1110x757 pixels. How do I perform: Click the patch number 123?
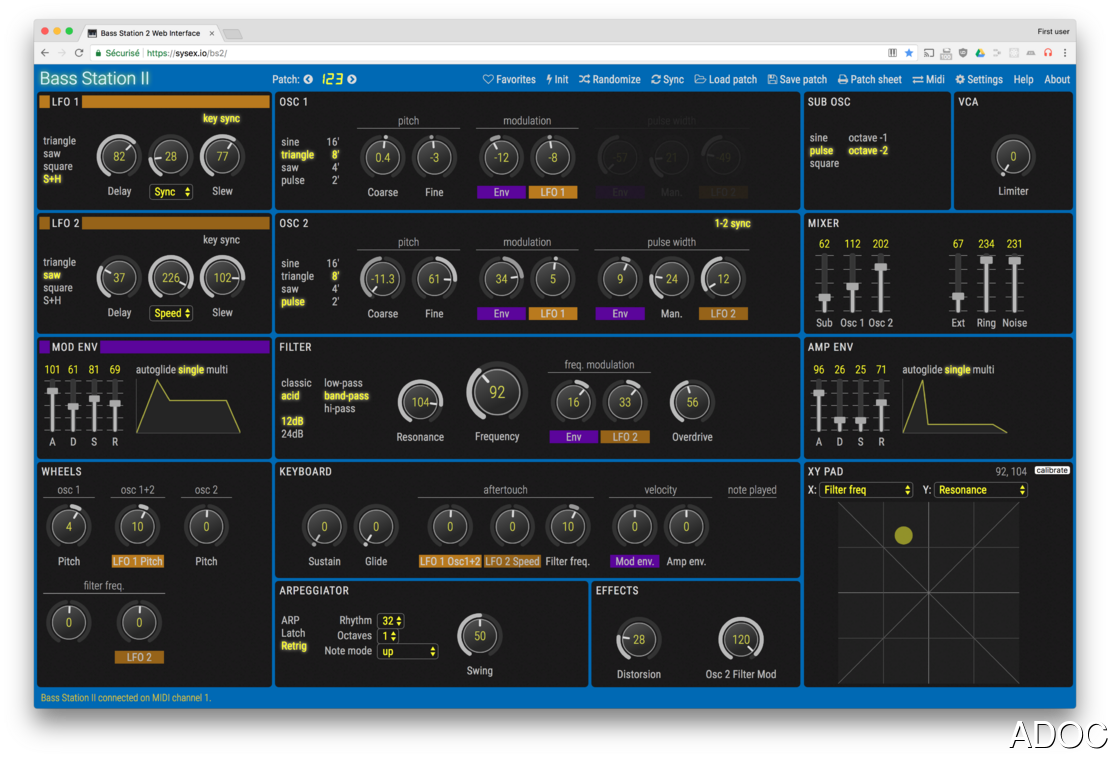point(331,79)
